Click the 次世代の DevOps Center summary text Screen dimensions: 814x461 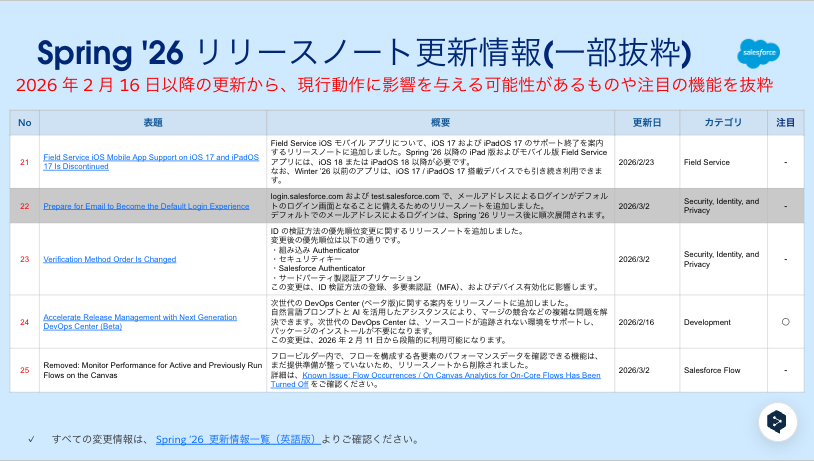tap(439, 321)
